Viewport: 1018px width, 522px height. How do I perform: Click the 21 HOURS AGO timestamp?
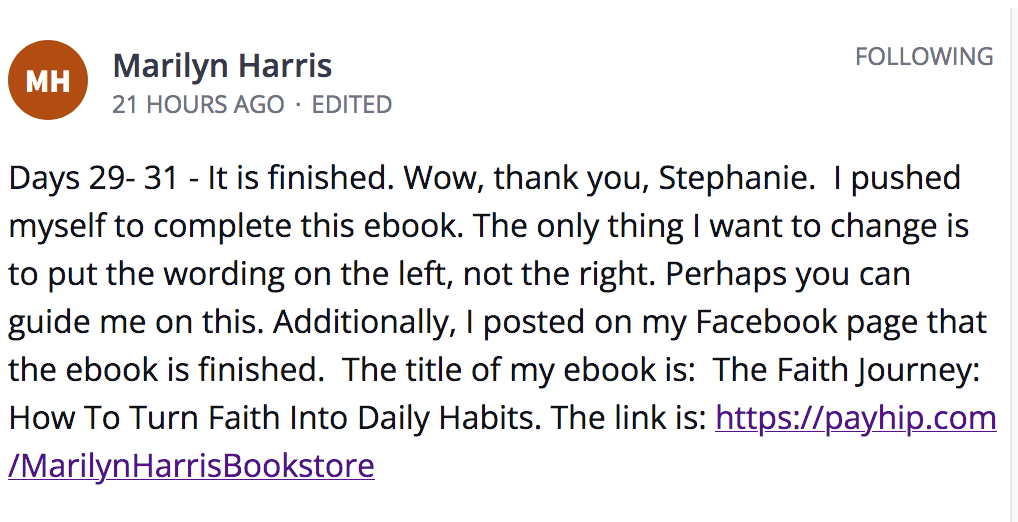pos(198,105)
